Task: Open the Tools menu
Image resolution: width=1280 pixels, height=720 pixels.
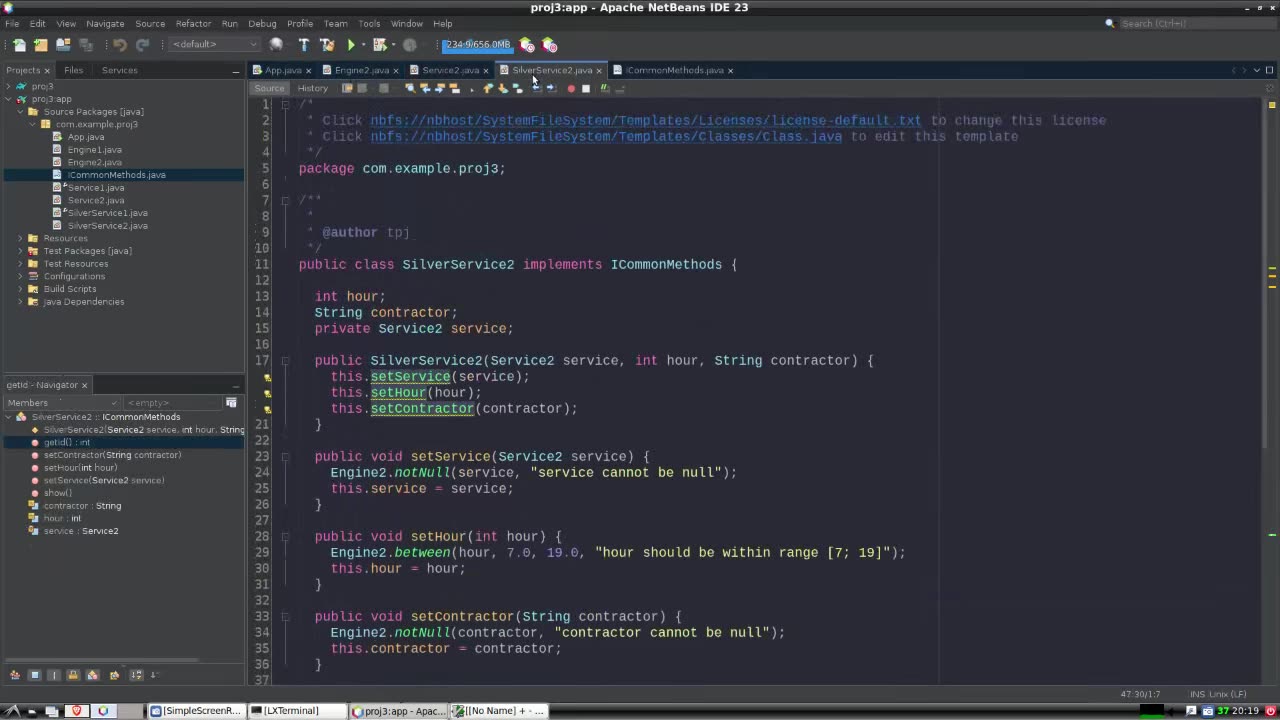Action: (369, 23)
